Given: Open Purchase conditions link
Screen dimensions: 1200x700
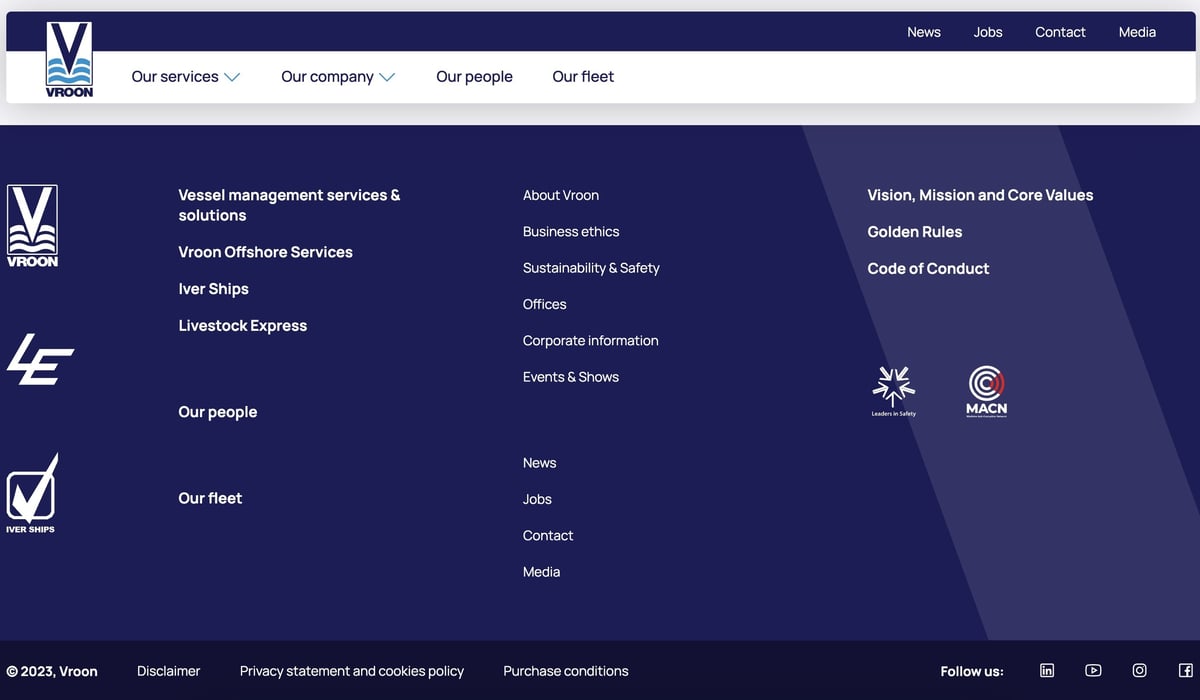Looking at the screenshot, I should click(566, 671).
